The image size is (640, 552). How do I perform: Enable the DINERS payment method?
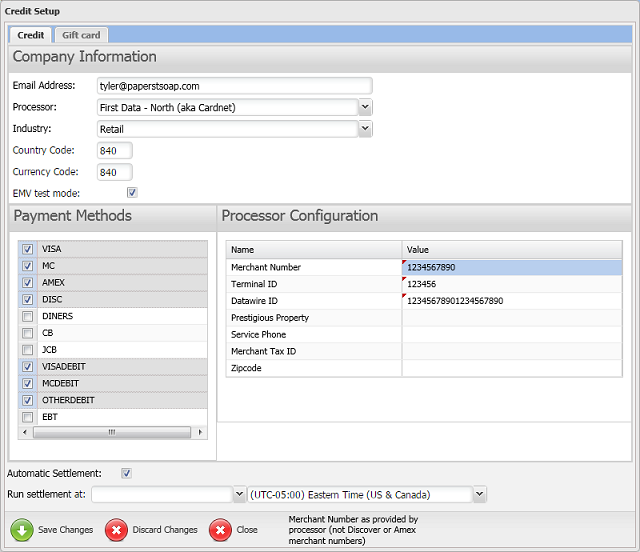coord(27,316)
